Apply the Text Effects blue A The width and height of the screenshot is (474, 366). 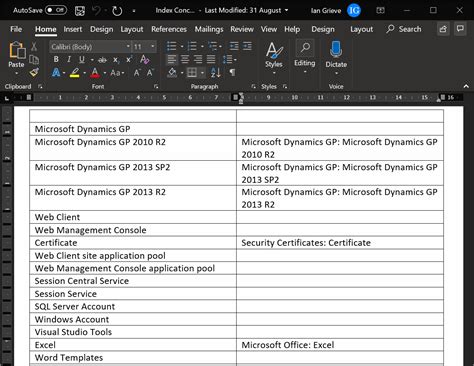click(56, 72)
